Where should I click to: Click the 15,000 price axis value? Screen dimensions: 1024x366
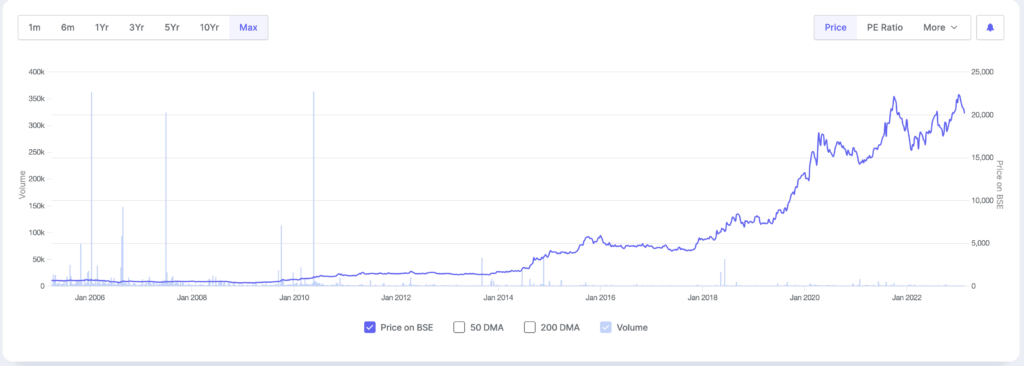[x=982, y=158]
